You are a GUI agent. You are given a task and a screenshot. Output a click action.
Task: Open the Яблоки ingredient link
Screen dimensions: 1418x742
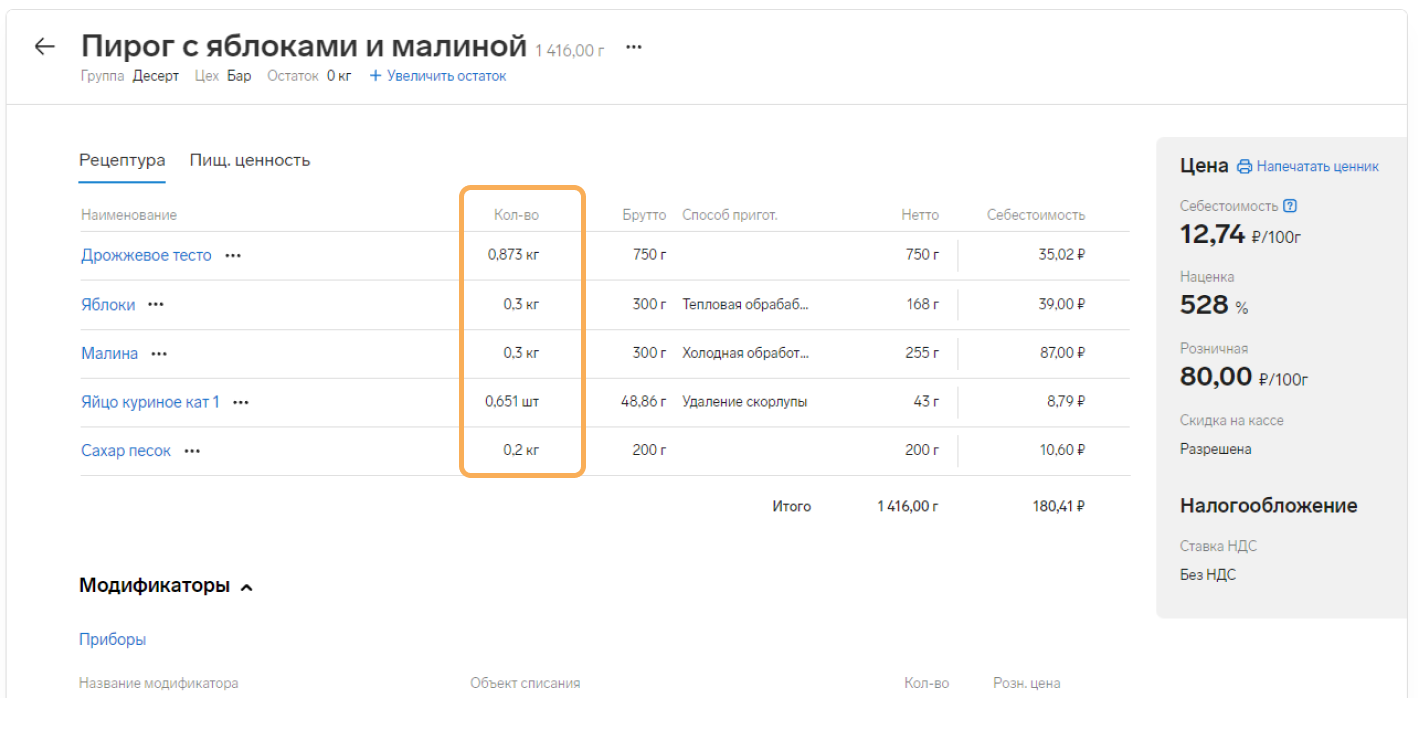tap(108, 305)
